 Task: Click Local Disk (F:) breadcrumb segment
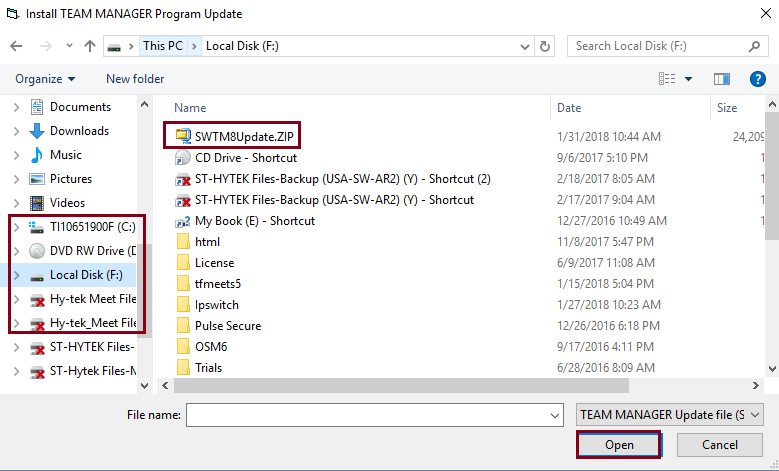pyautogui.click(x=242, y=46)
